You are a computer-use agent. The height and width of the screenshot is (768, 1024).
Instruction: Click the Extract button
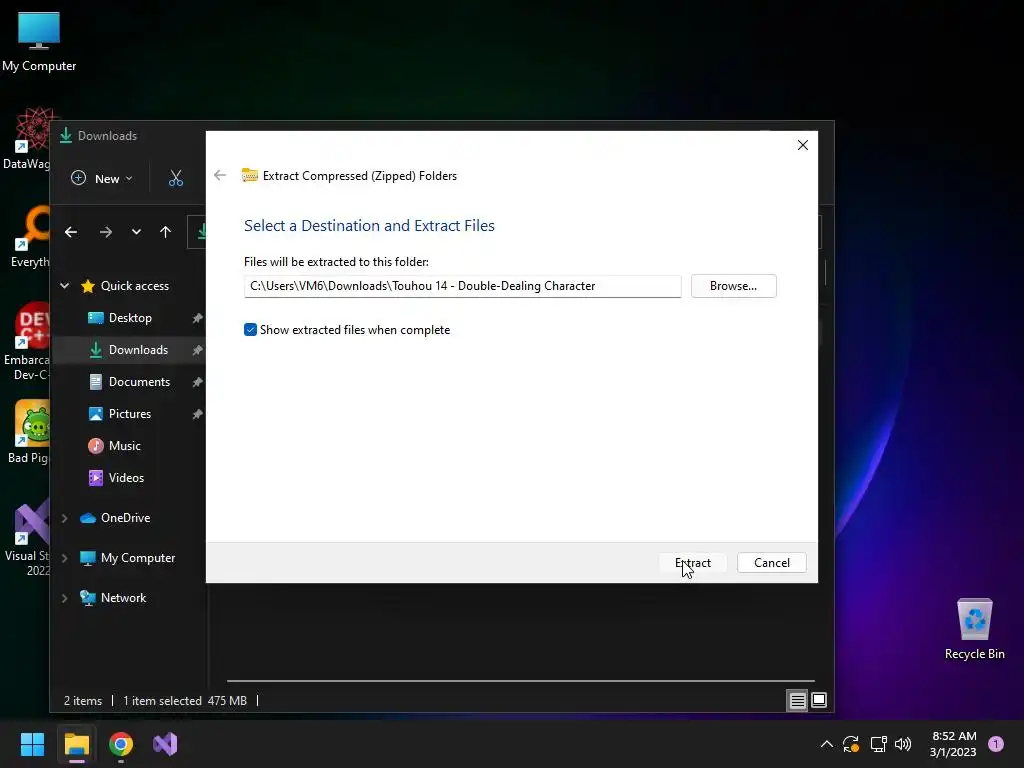pyautogui.click(x=692, y=563)
